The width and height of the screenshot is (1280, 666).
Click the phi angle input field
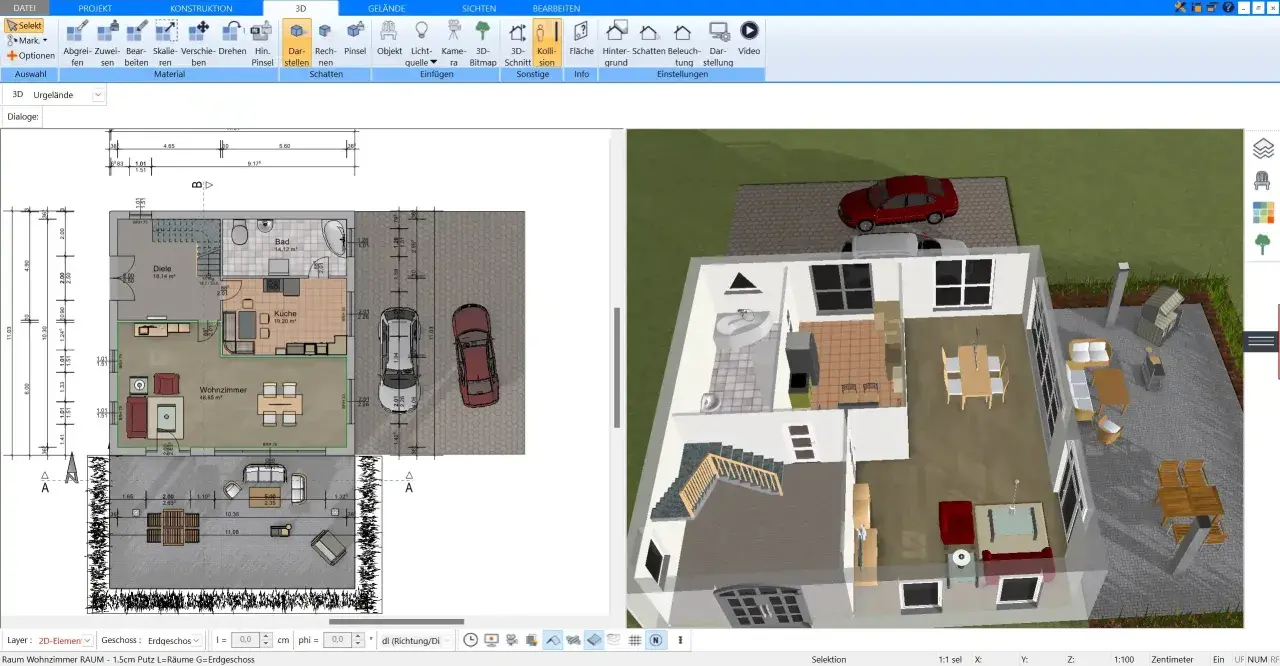339,640
